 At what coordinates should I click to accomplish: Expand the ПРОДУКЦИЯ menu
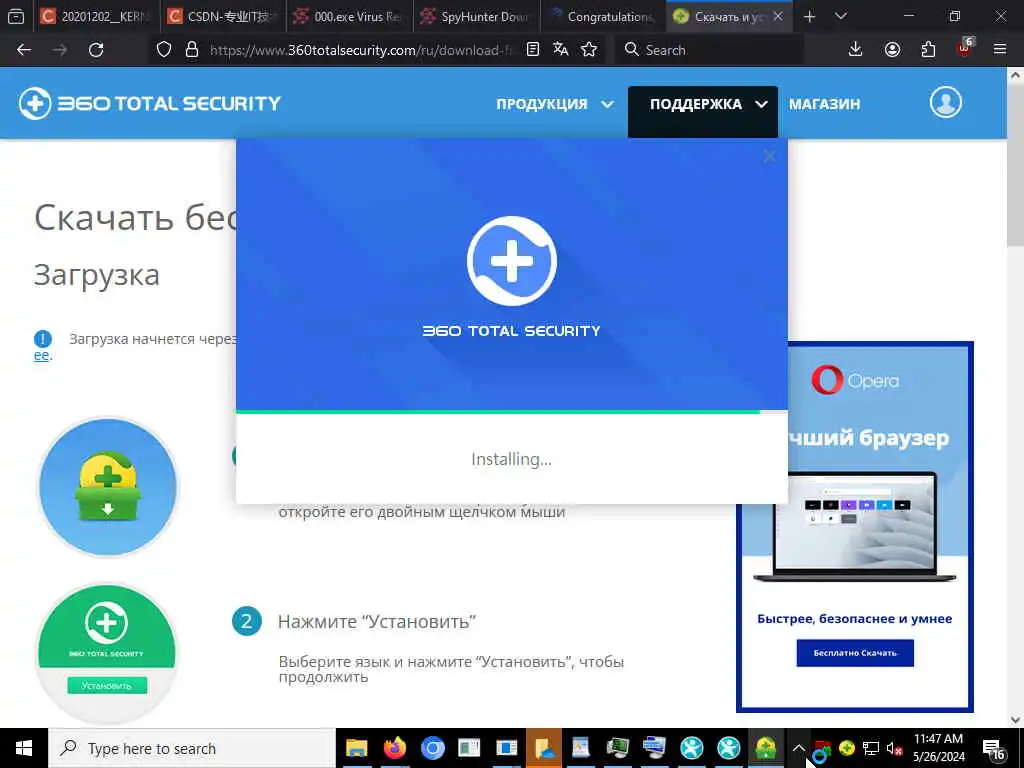coord(554,104)
